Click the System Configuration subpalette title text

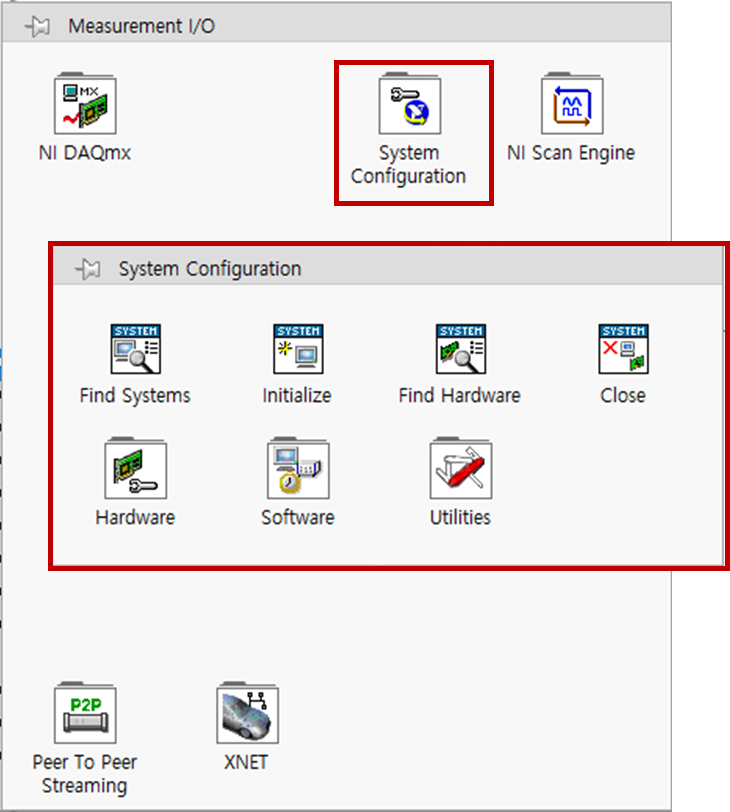tap(210, 269)
